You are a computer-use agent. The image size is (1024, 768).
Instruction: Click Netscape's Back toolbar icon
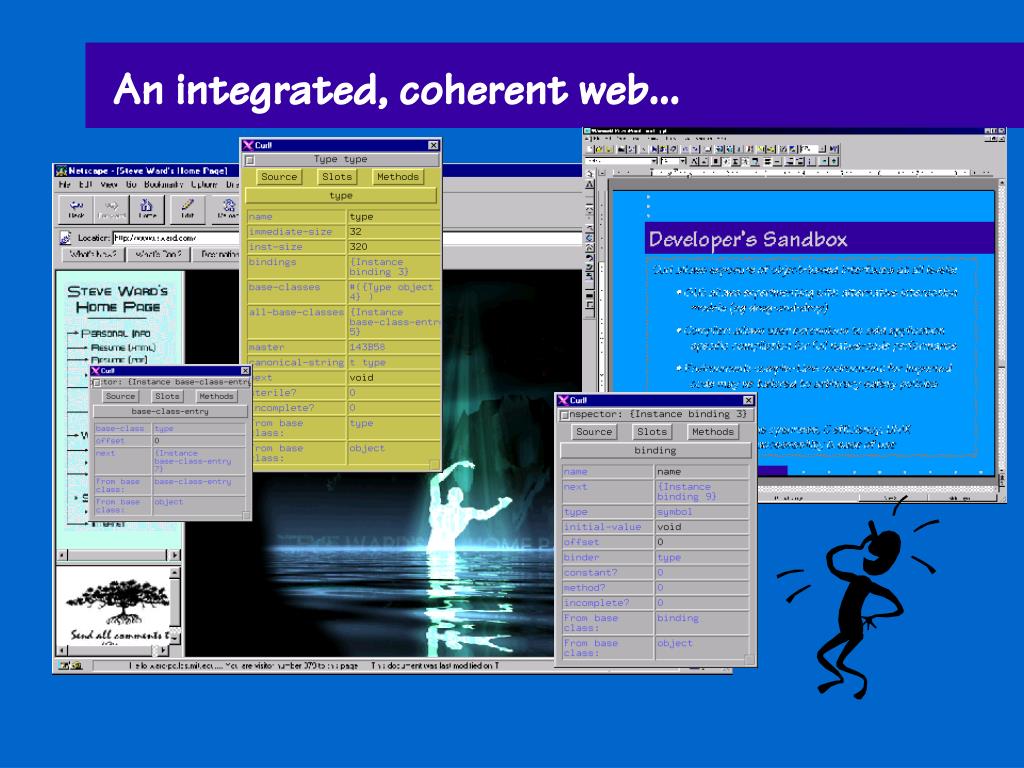76,209
